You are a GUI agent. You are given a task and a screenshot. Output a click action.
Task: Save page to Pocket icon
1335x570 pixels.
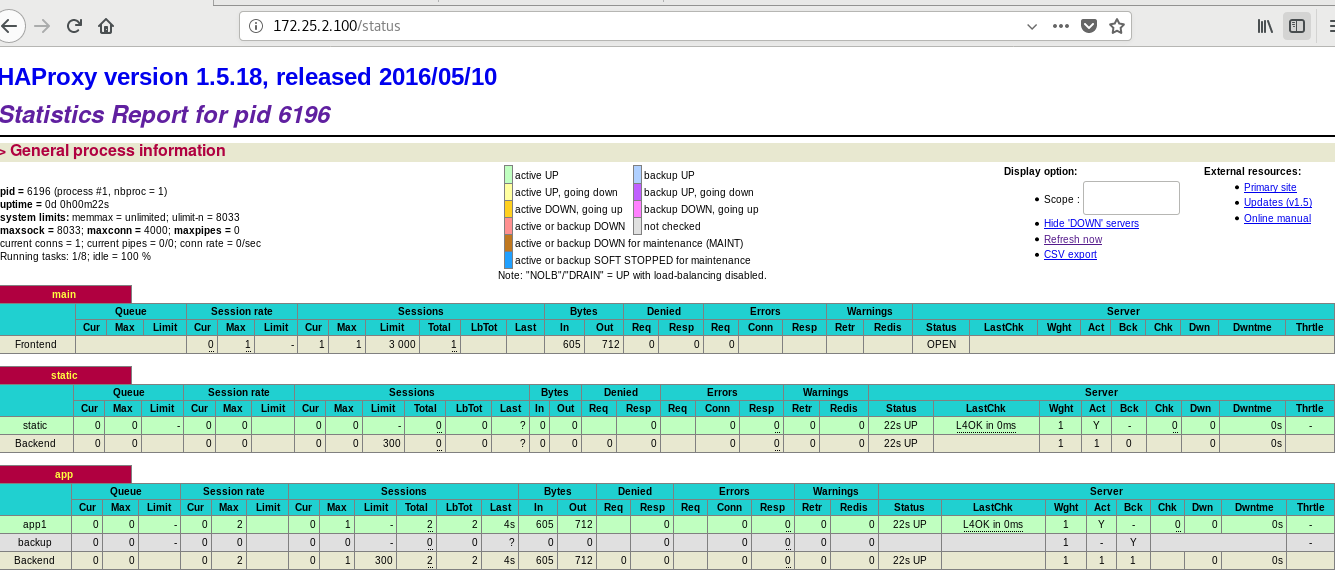pos(1090,26)
